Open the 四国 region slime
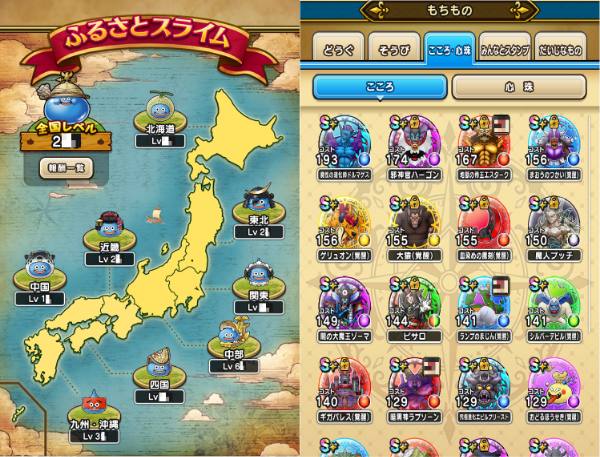Image resolution: width=600 pixels, height=457 pixels. click(x=159, y=362)
